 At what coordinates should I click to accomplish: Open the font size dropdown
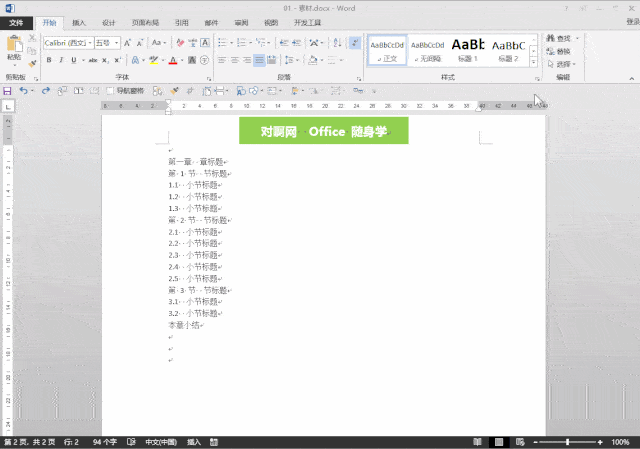(x=117, y=43)
